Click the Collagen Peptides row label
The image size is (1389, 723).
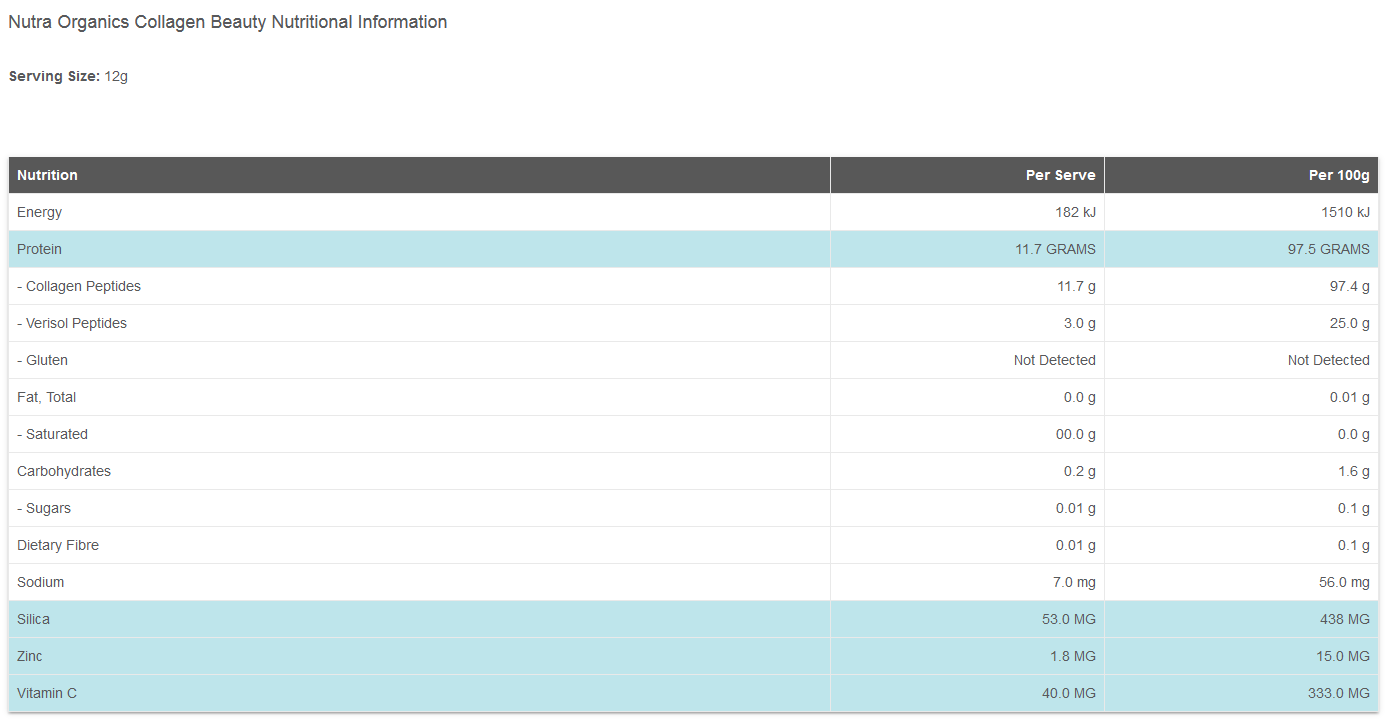pos(79,286)
